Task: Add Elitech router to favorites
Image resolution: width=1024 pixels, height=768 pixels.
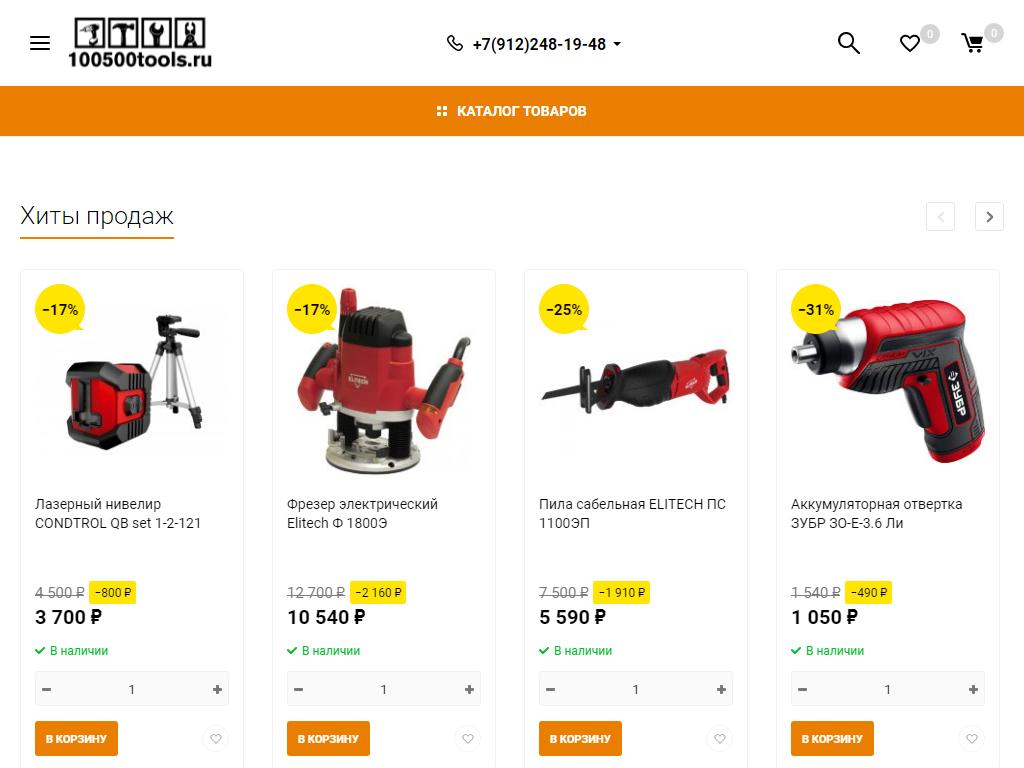Action: point(468,739)
